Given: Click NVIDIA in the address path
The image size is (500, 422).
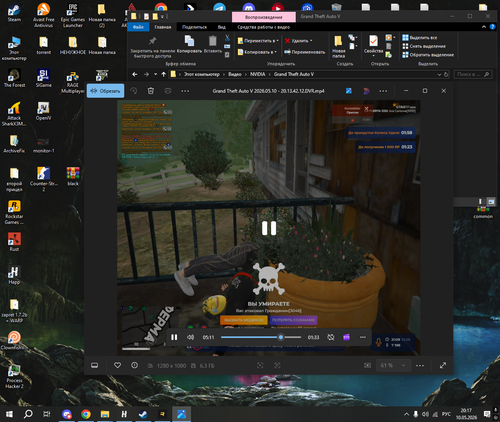Looking at the screenshot, I should click(257, 74).
